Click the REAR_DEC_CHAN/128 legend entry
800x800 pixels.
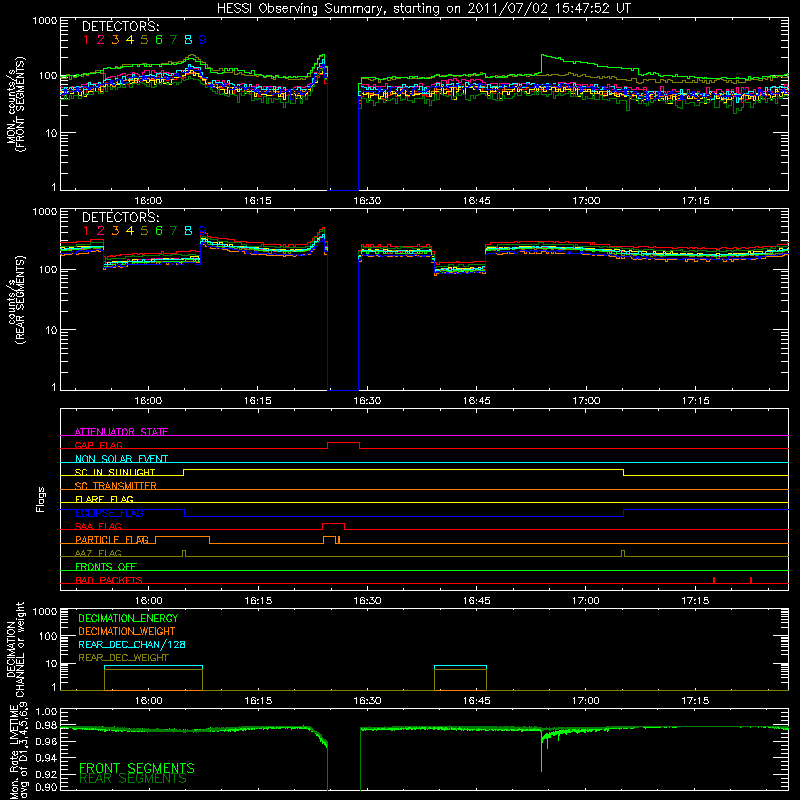coord(132,644)
